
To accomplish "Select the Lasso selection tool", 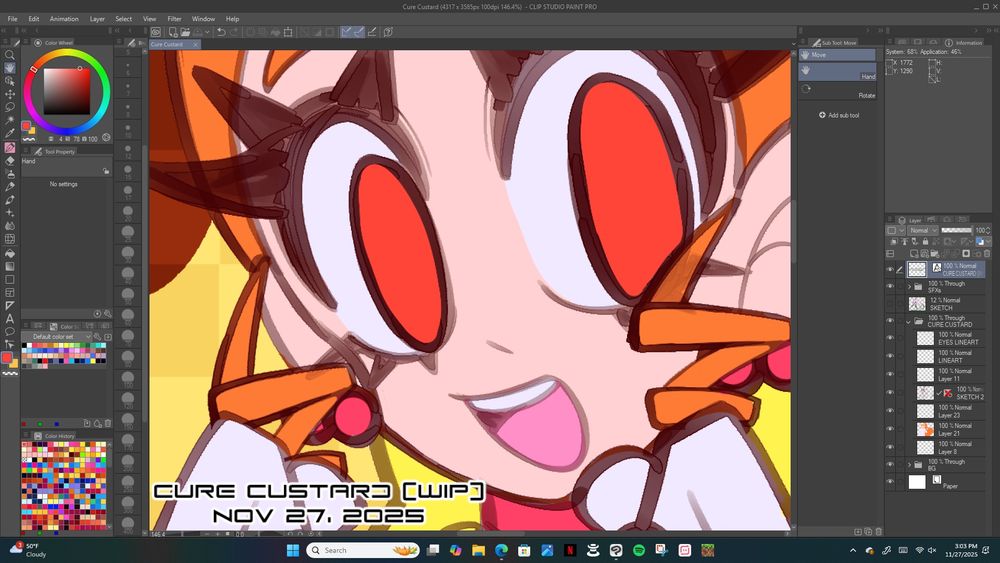I will tap(10, 107).
